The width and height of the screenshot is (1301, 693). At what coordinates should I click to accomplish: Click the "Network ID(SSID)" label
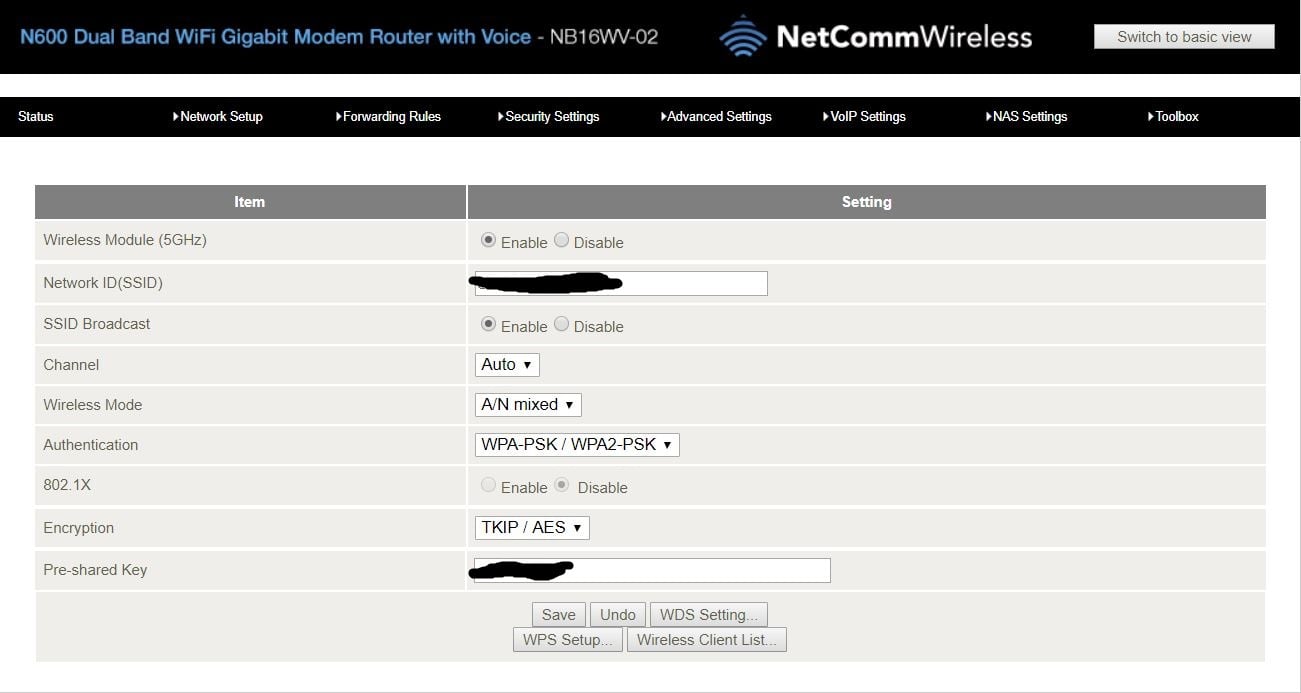(103, 283)
